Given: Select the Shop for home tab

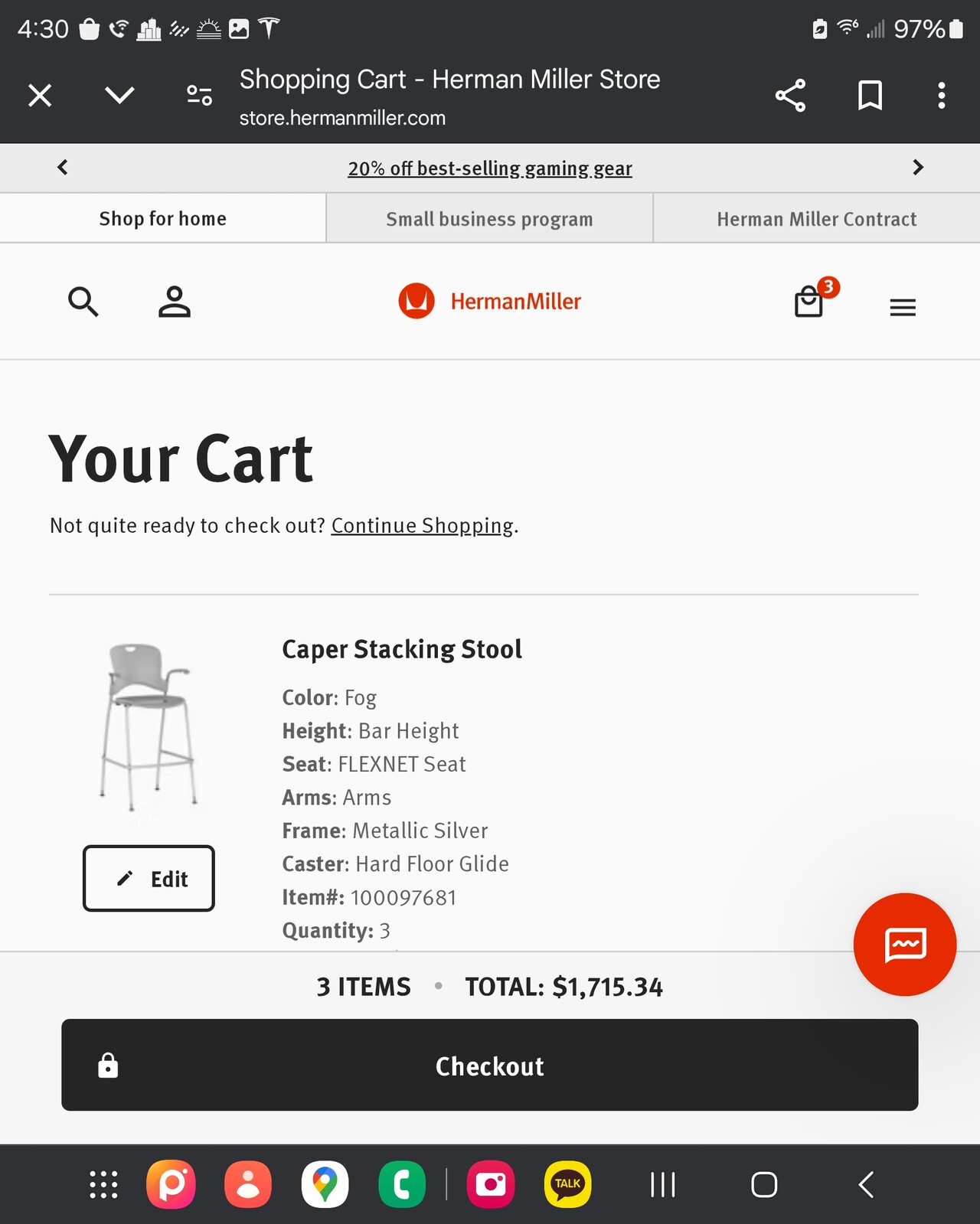Looking at the screenshot, I should click(163, 219).
